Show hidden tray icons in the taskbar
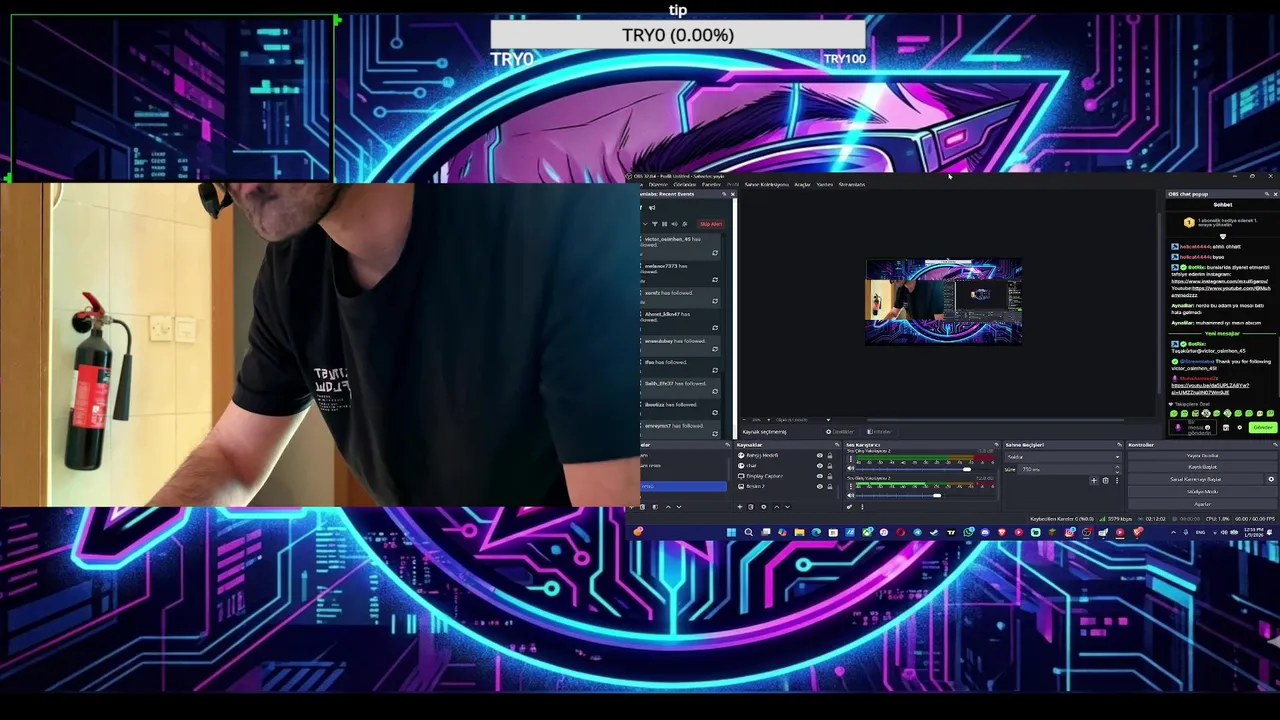Screen dimensions: 1280x720 1173,532
